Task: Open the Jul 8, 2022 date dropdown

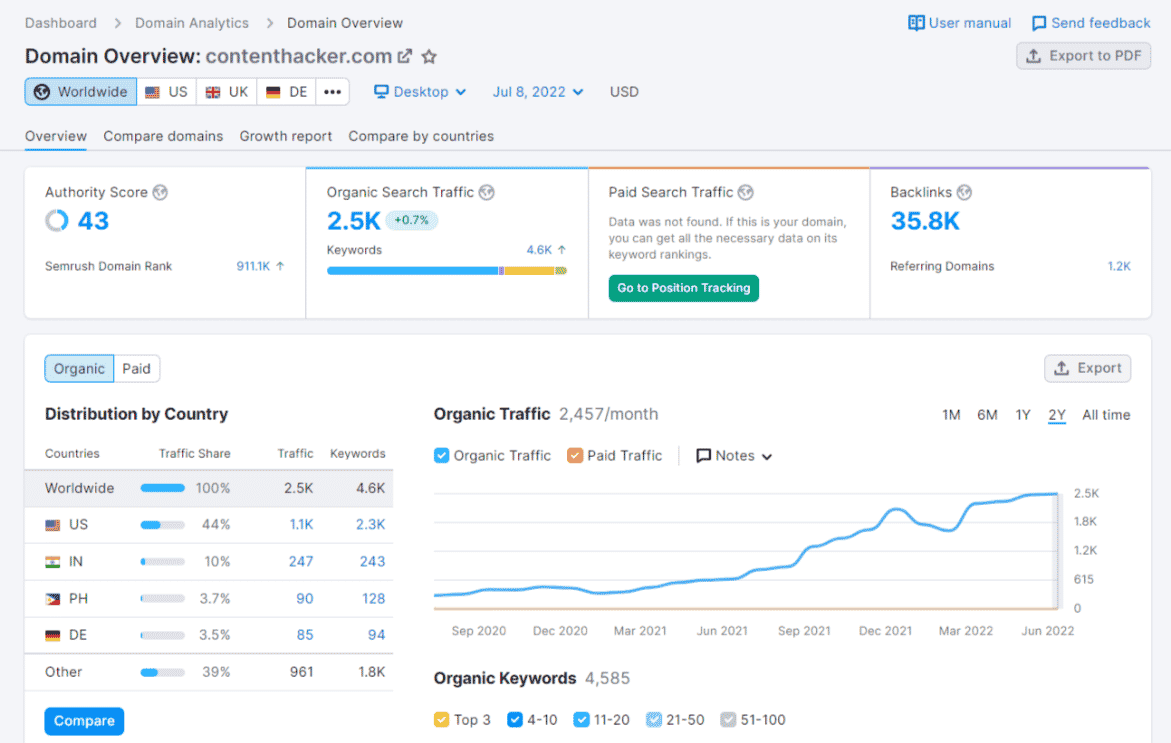Action: 538,92
